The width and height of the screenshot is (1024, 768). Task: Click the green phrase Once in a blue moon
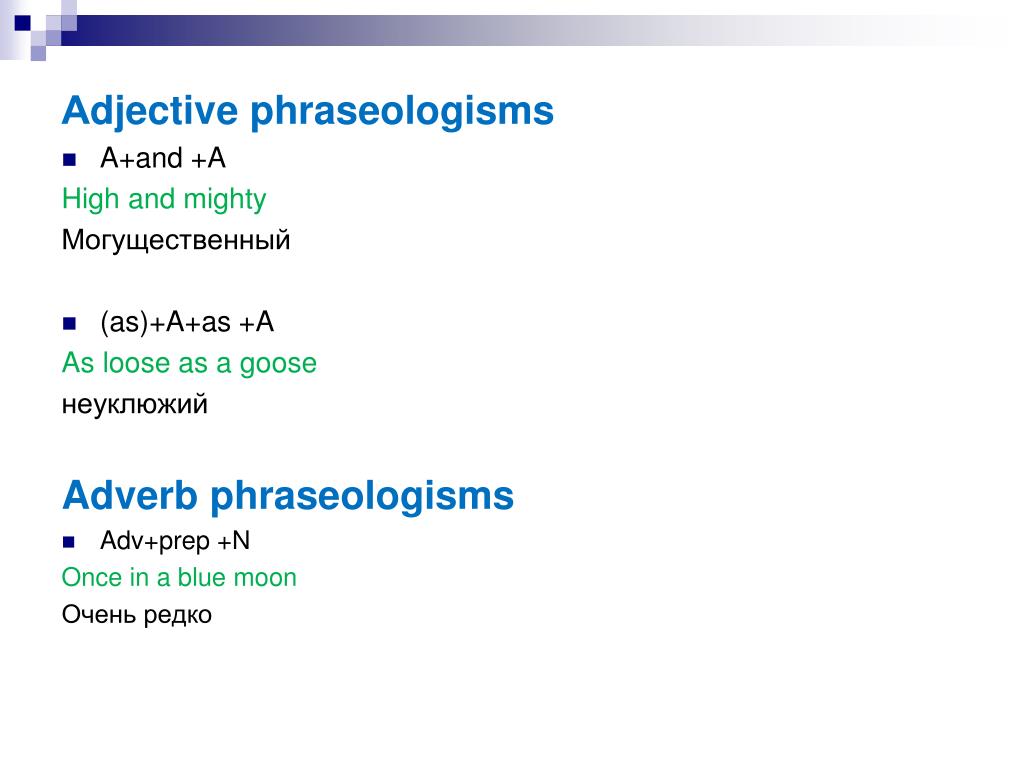click(x=179, y=577)
